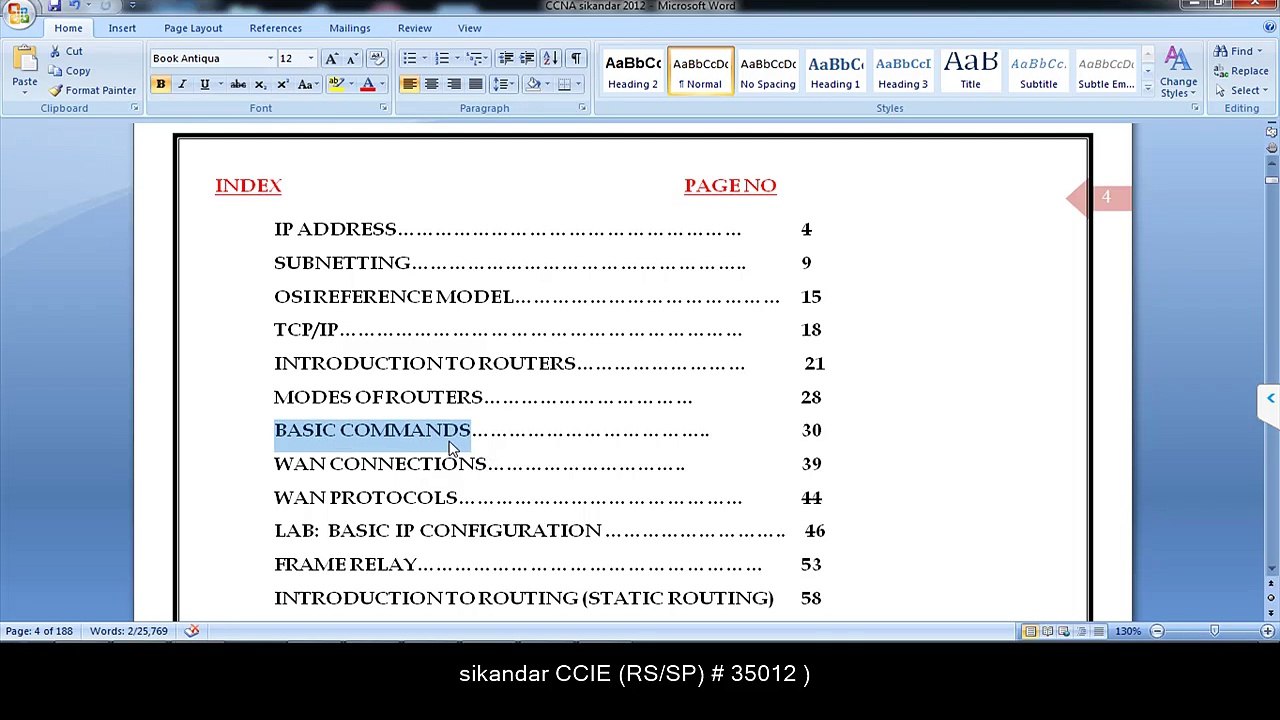Increase the paragraph indent

(527, 58)
